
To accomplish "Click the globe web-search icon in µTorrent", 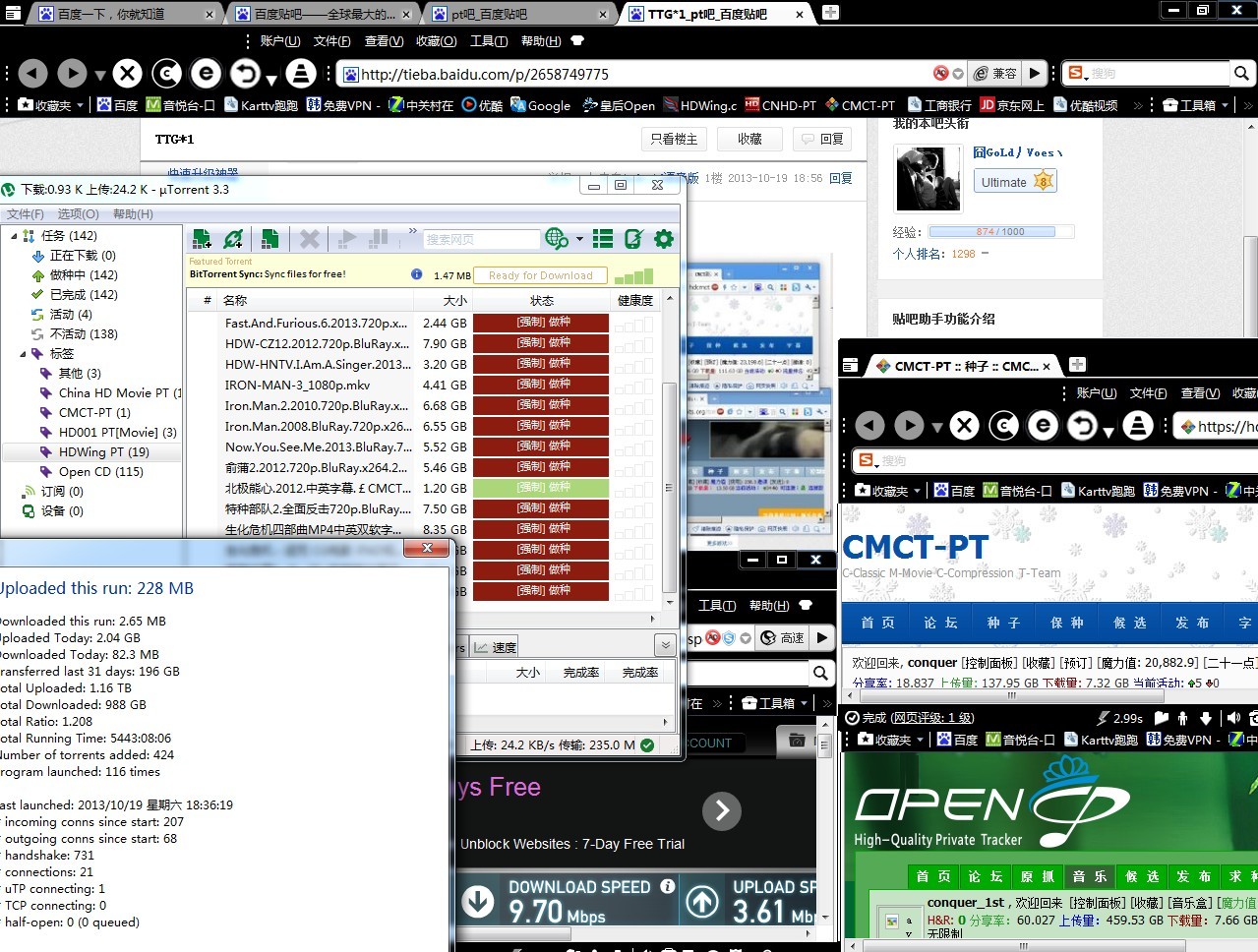I will (x=557, y=238).
